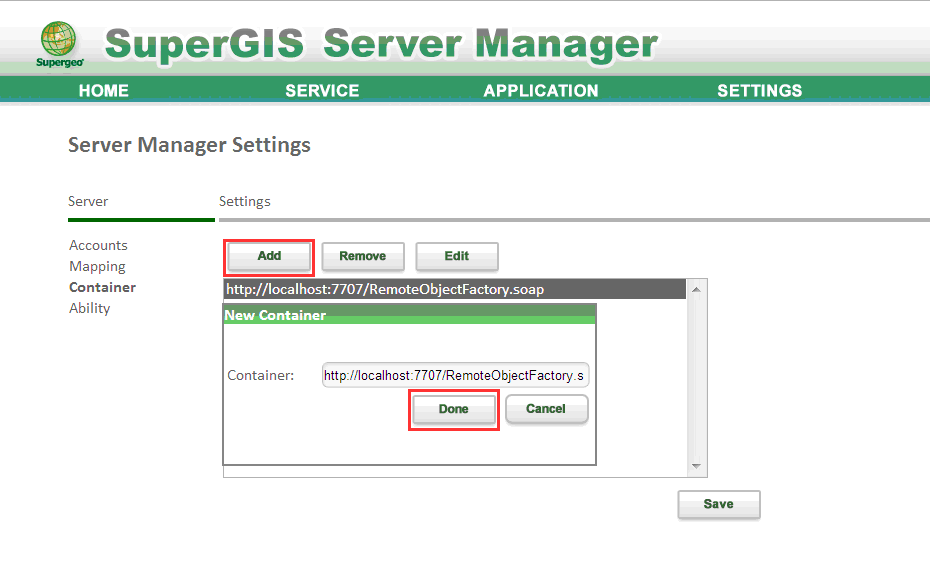Image resolution: width=930 pixels, height=565 pixels.
Task: Open the SETTINGS navigation menu
Action: pos(760,91)
